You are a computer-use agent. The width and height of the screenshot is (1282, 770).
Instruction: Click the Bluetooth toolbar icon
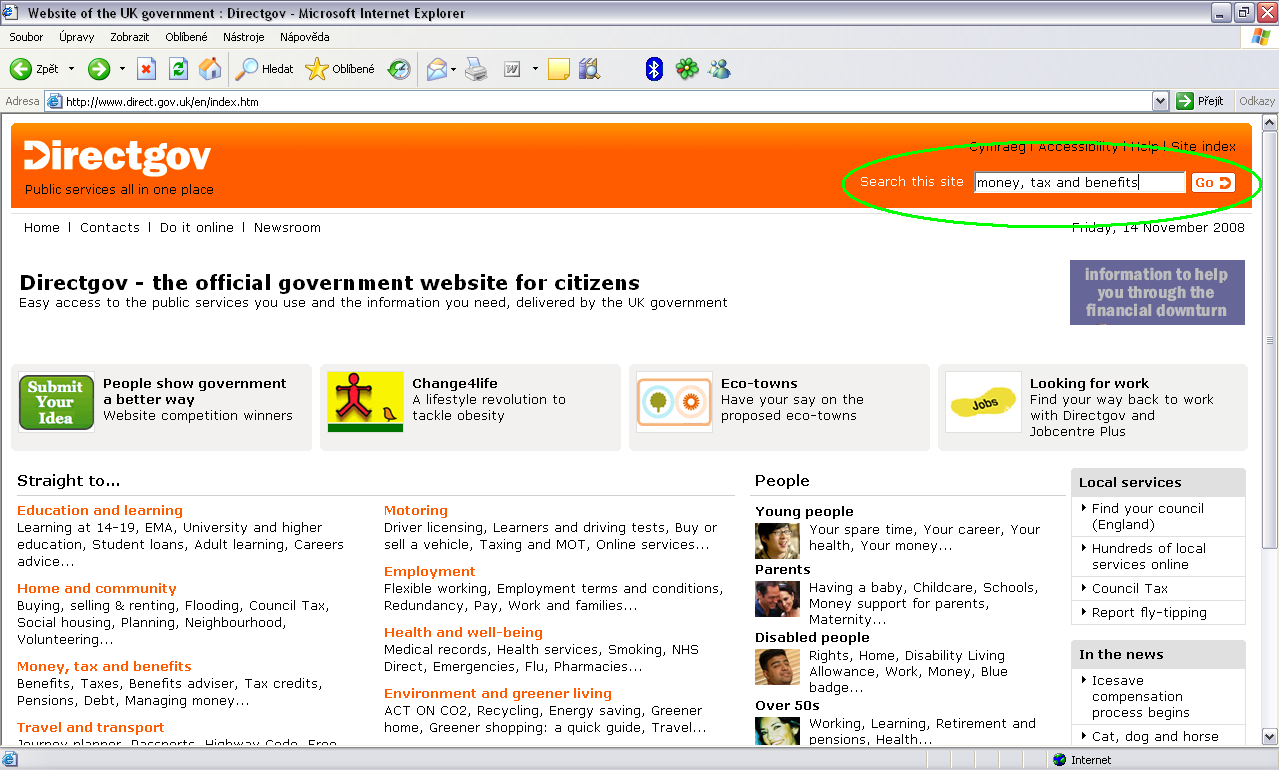click(x=654, y=69)
